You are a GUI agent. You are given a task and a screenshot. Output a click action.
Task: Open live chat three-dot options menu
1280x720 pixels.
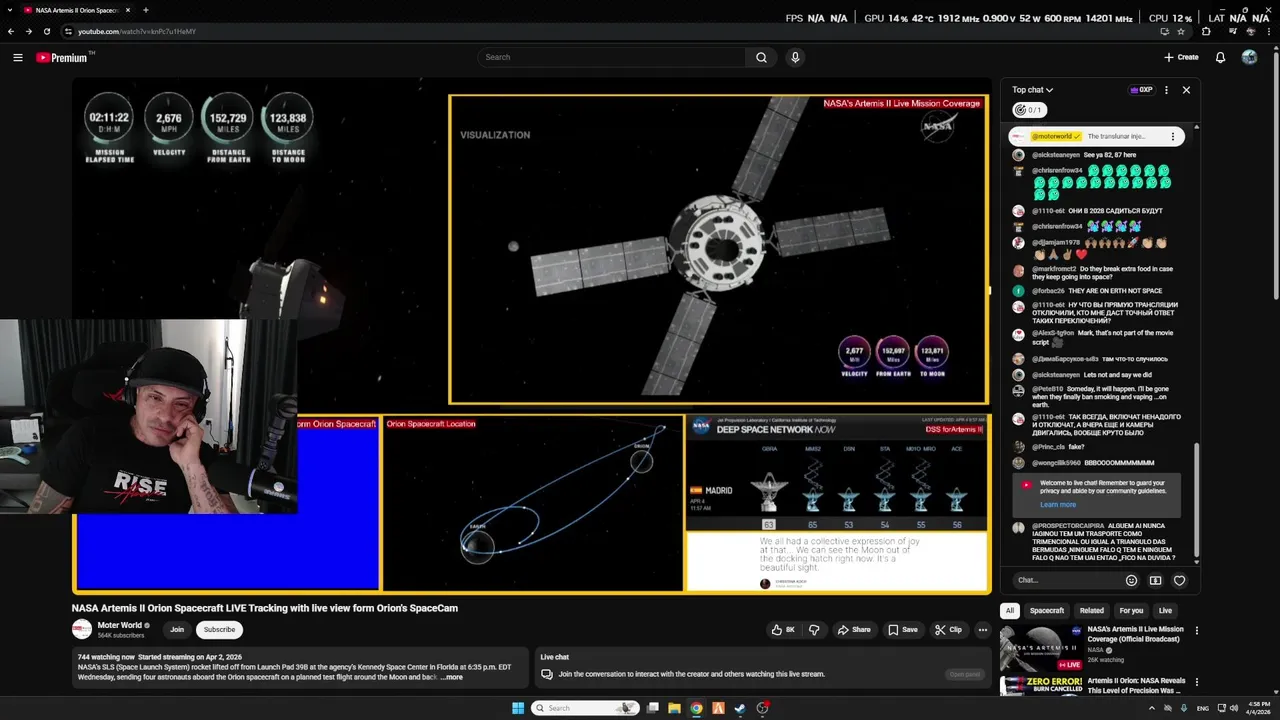1166,90
